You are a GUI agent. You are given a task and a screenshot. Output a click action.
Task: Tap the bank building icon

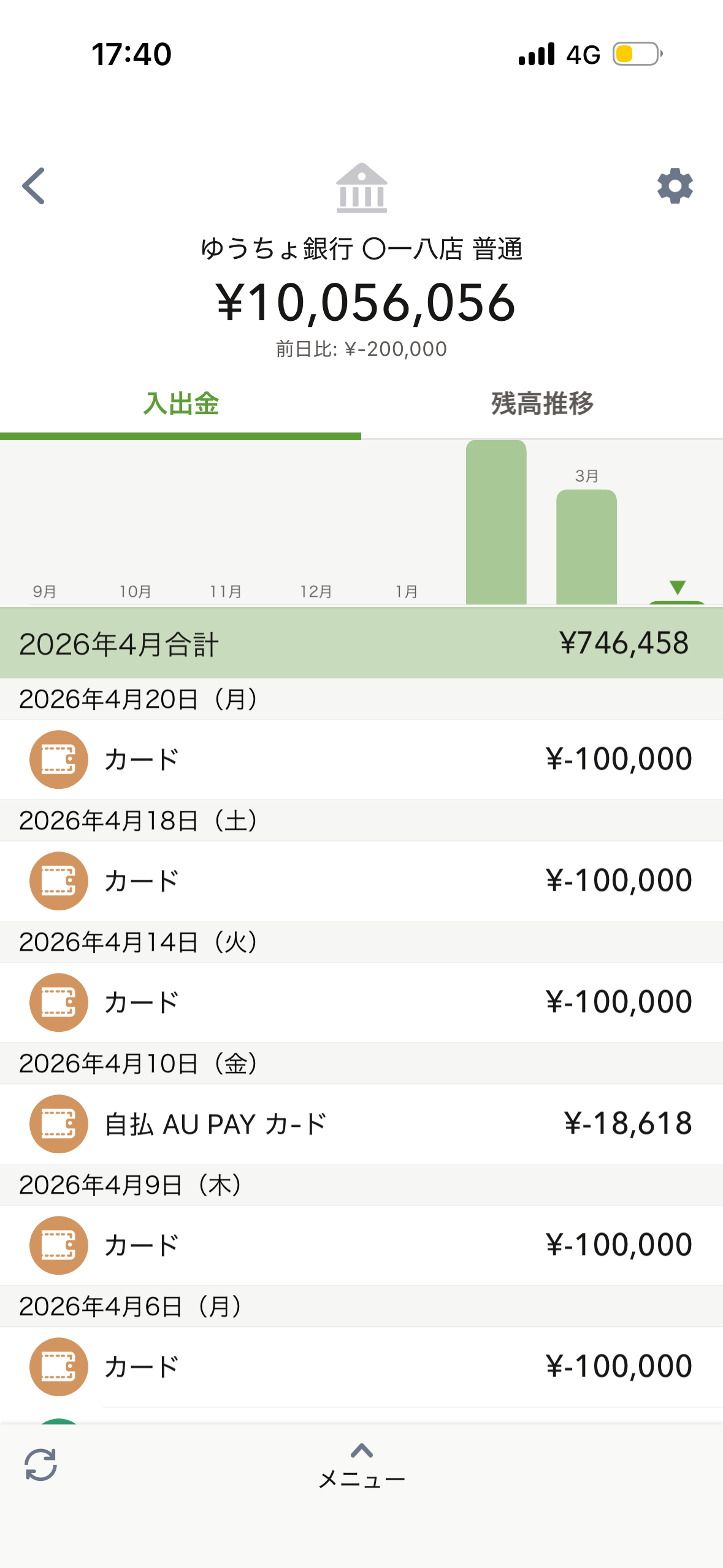tap(362, 188)
